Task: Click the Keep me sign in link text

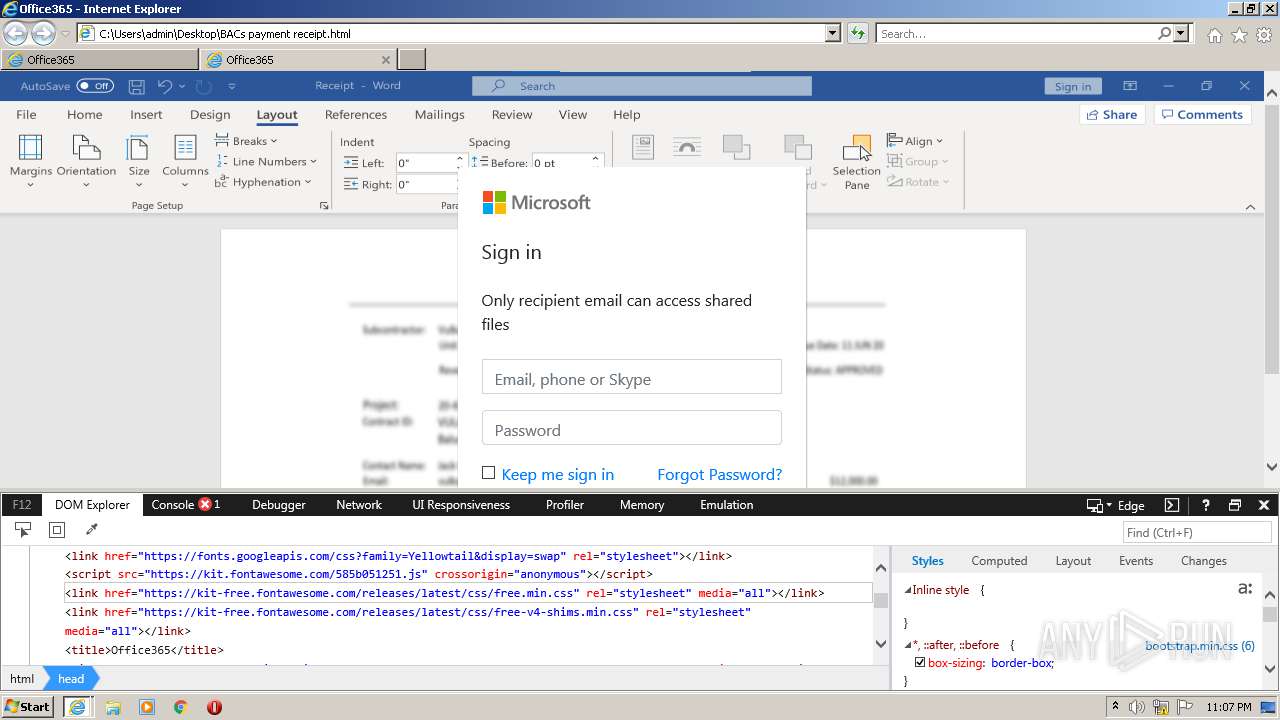Action: (x=558, y=474)
